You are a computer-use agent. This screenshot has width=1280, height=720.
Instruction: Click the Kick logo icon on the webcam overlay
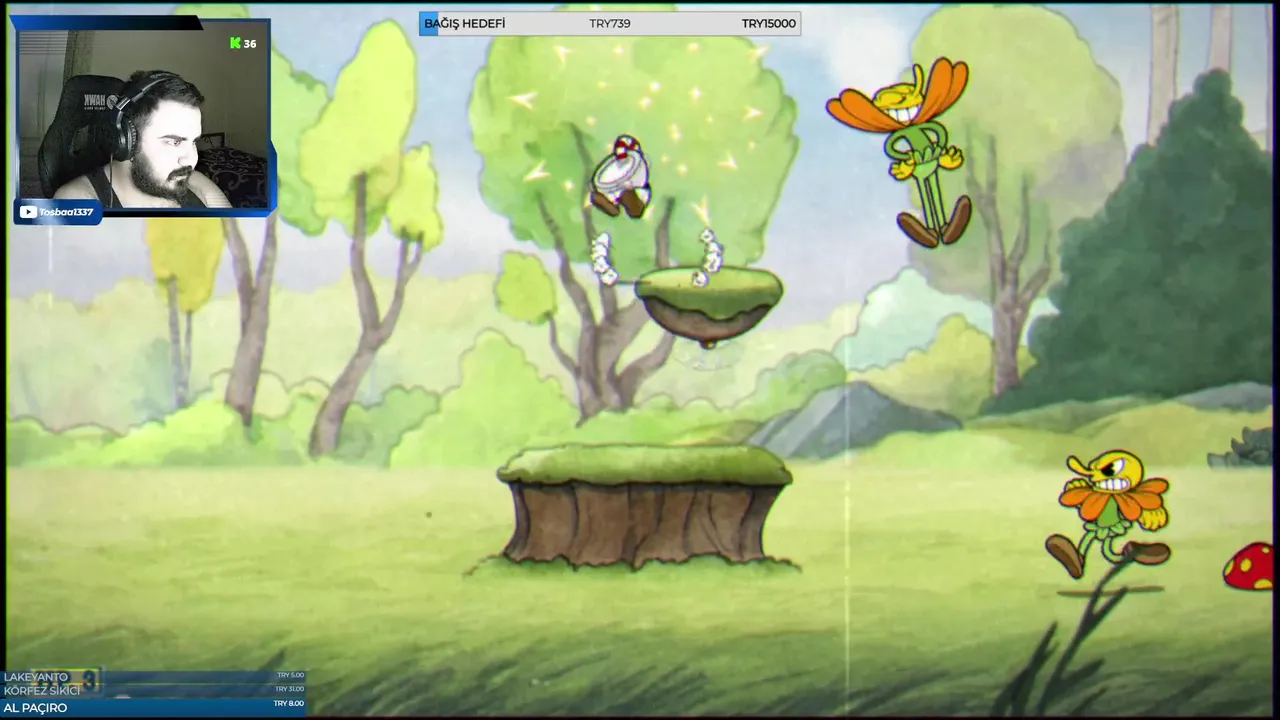coord(235,43)
